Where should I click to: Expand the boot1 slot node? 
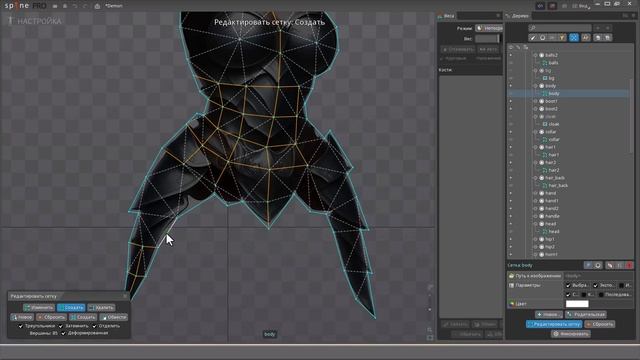535,101
